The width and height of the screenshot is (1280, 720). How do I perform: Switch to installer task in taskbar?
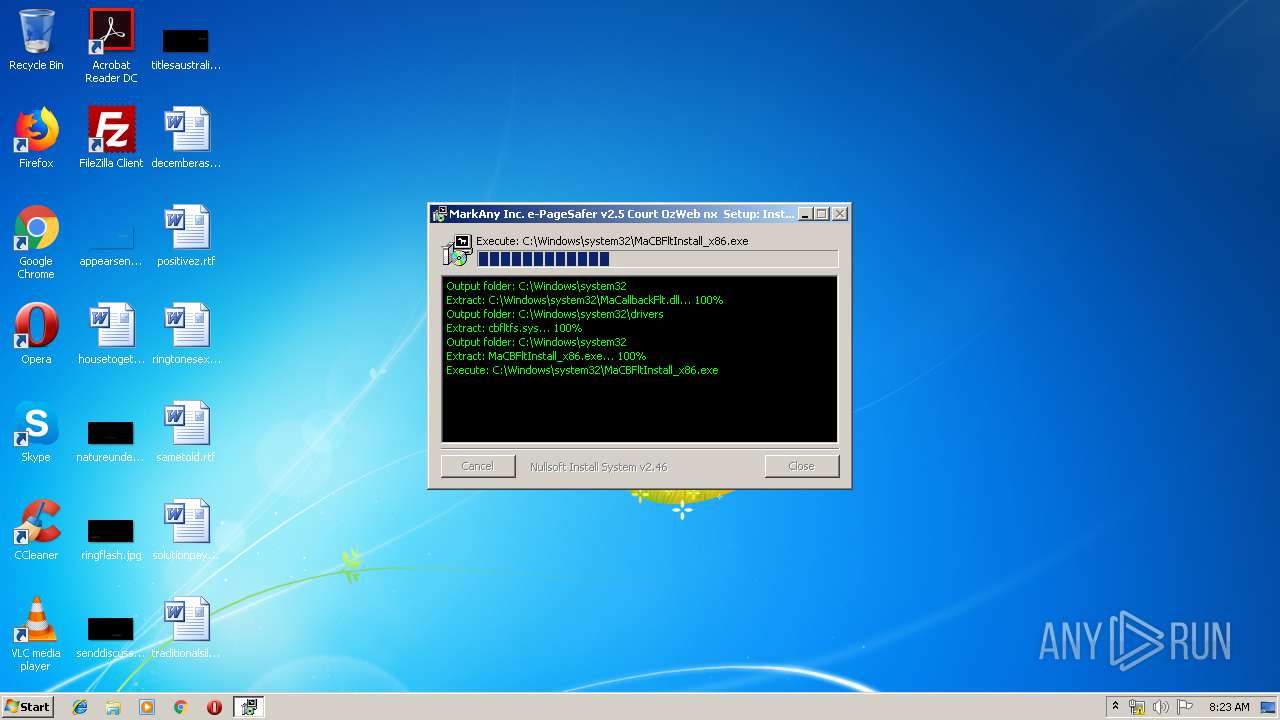click(249, 707)
